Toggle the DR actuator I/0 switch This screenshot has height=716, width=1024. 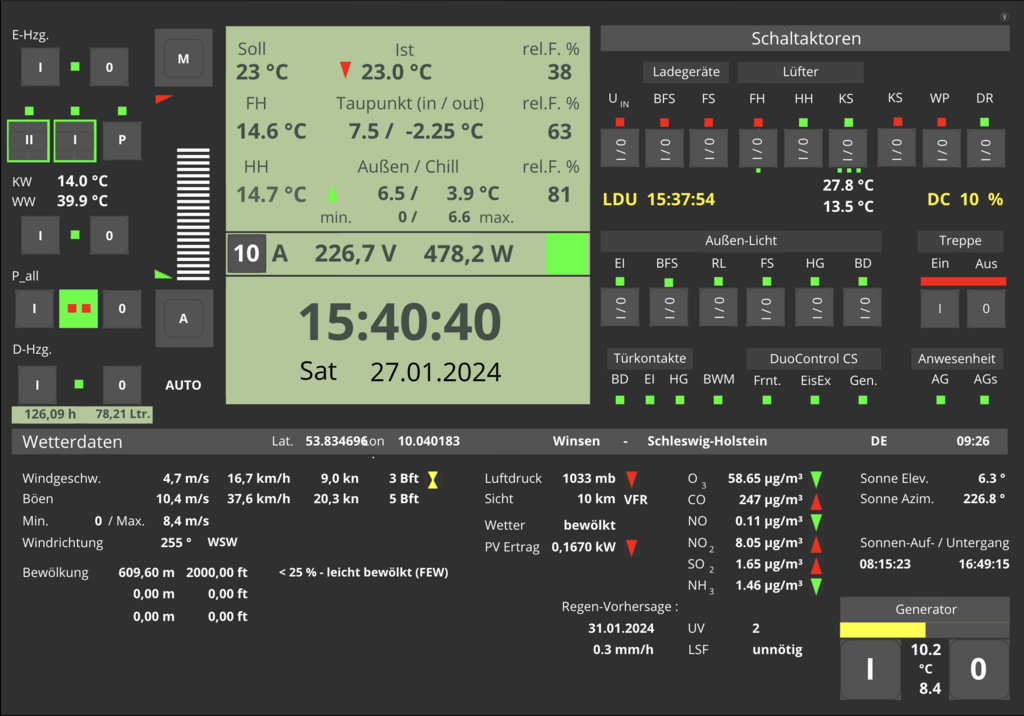985,148
